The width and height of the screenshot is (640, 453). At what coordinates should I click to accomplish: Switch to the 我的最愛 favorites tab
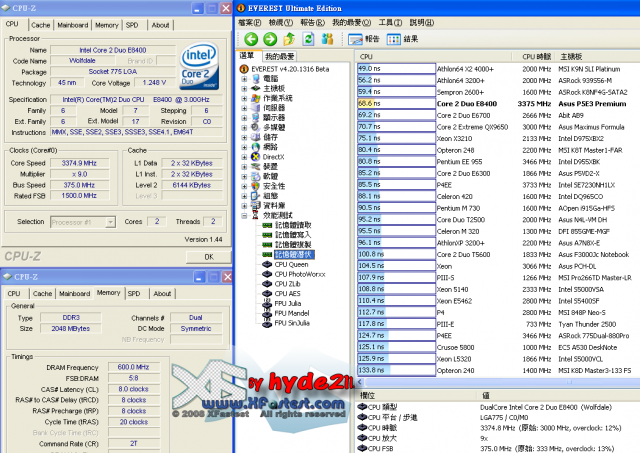pyautogui.click(x=279, y=56)
